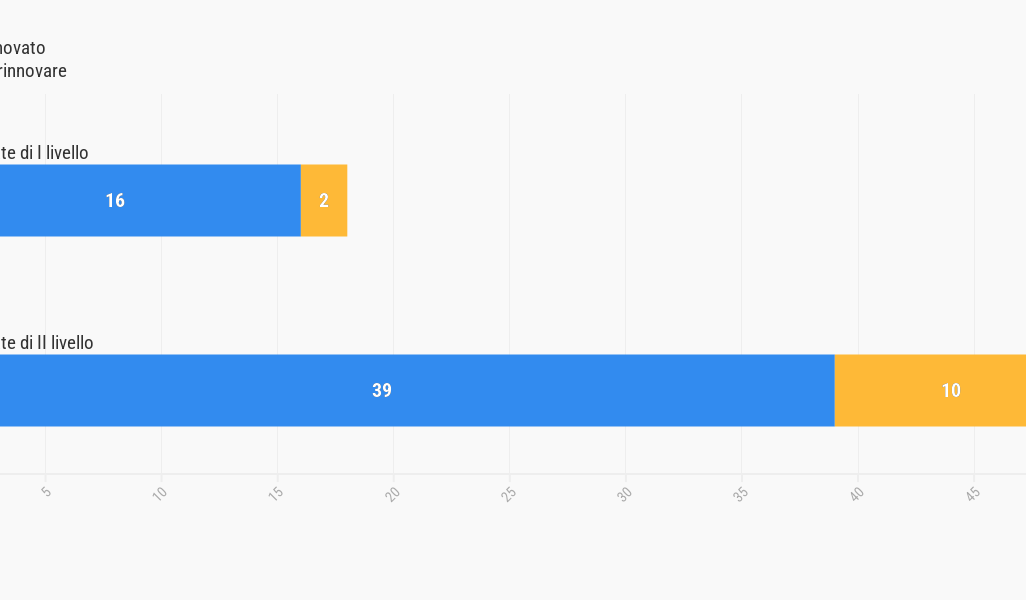
Task: Click the x-axis tick label 15
Action: pos(275,493)
